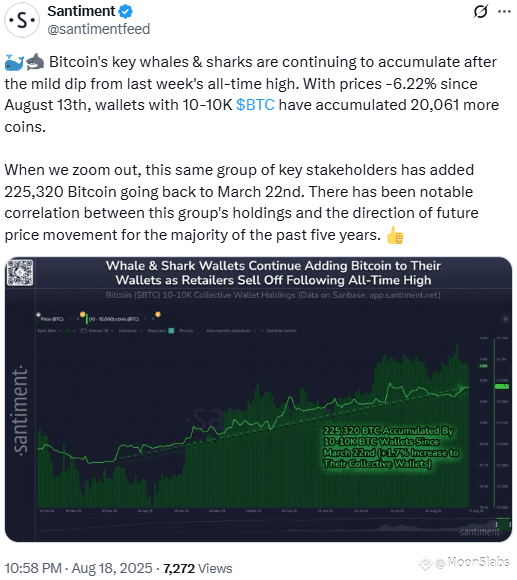
Task: Click the orange badge above the coins metric
Action: (x=82, y=315)
